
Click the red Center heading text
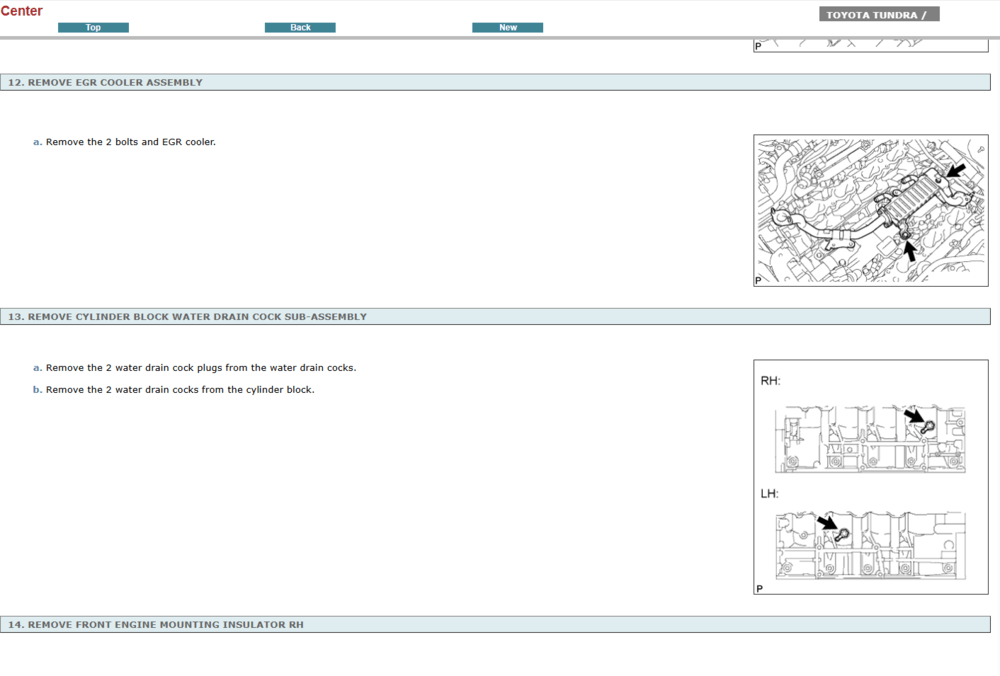tap(22, 11)
